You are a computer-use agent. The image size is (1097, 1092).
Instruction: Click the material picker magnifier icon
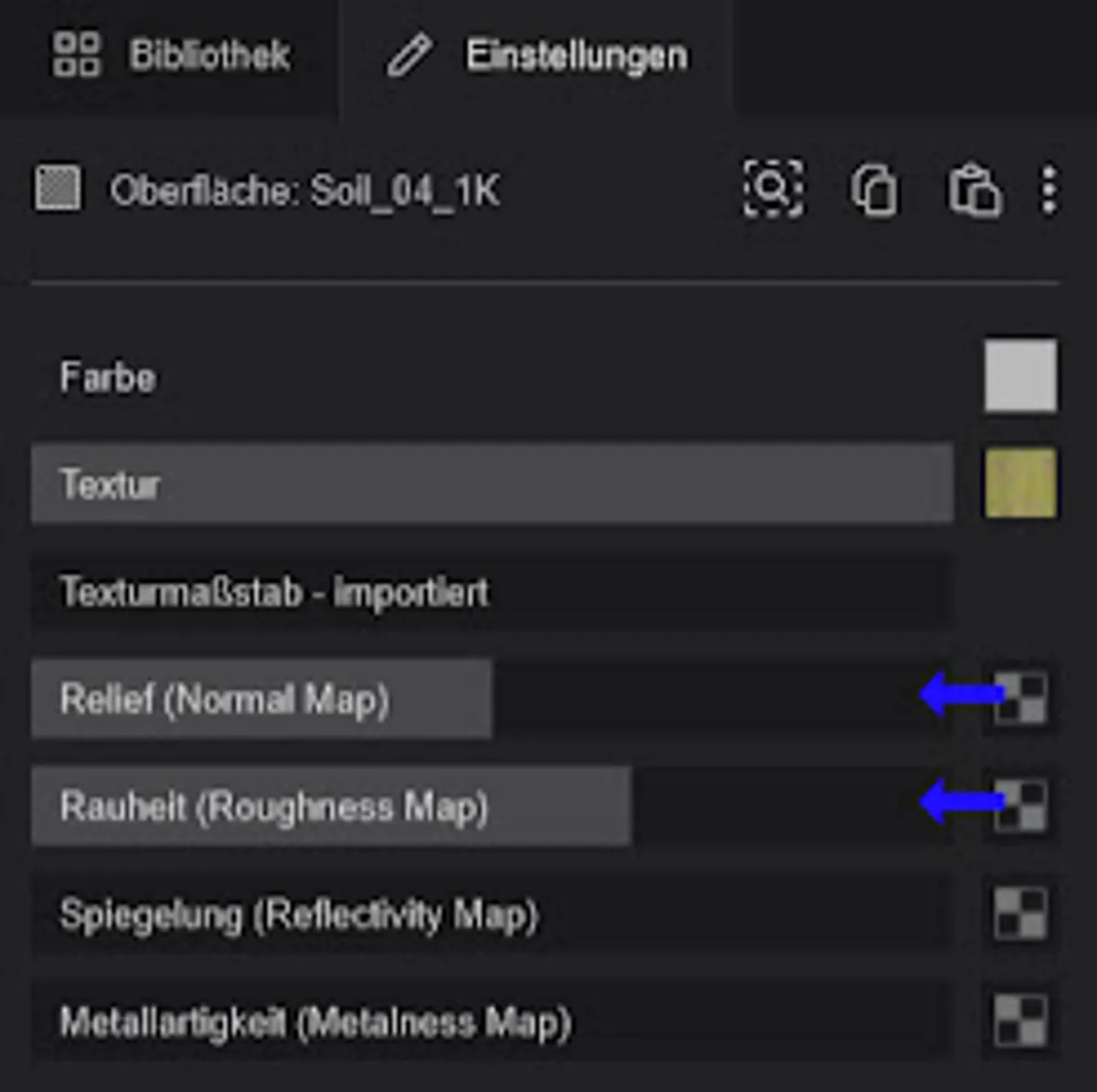[x=773, y=189]
